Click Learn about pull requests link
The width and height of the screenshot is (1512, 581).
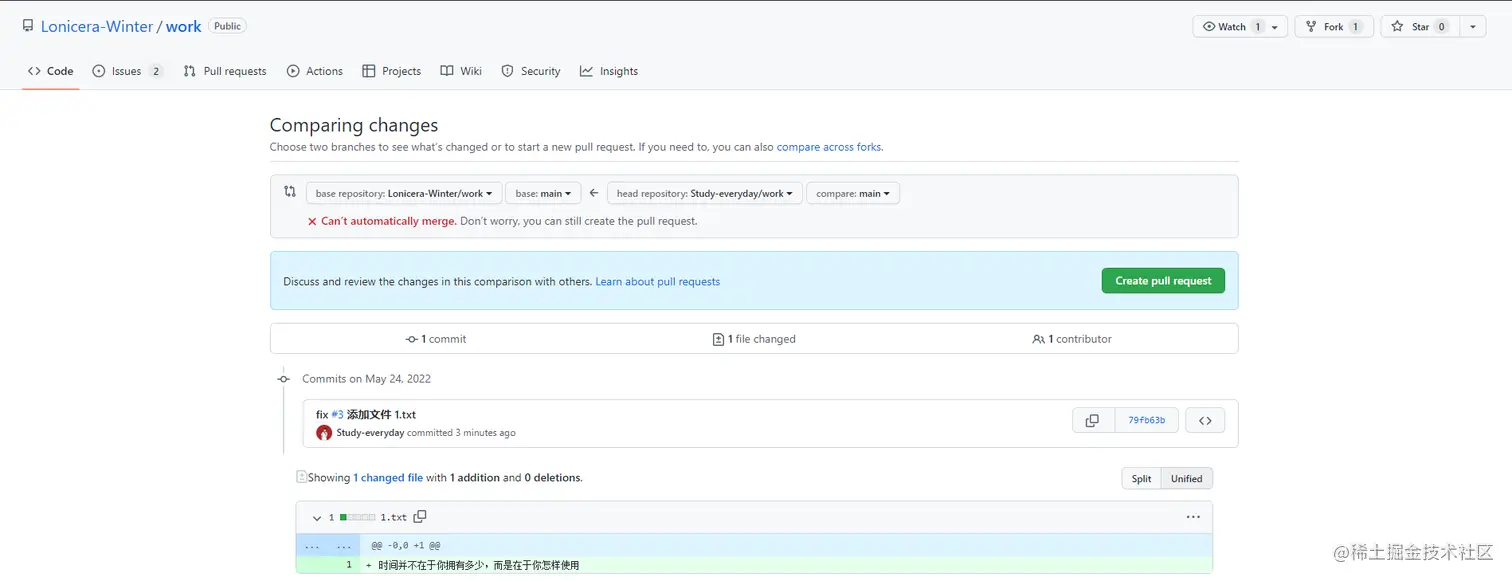coord(658,282)
